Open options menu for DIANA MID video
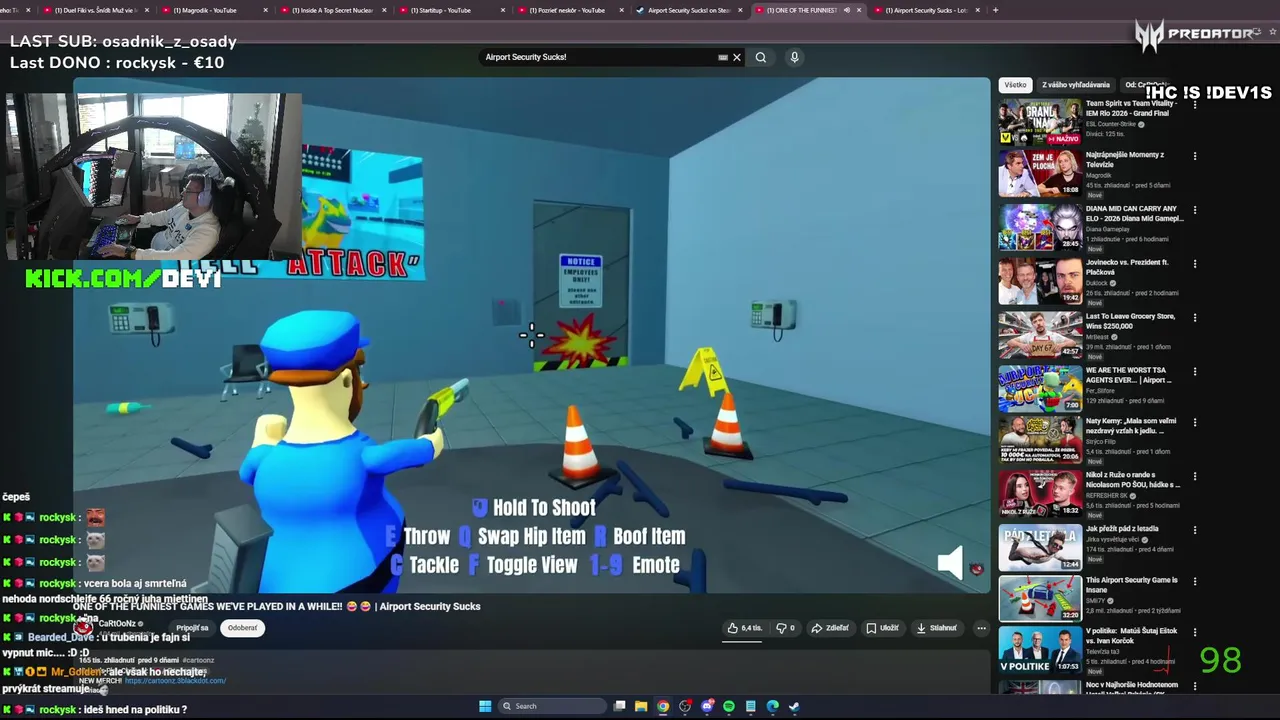The width and height of the screenshot is (1280, 720). 1194,210
